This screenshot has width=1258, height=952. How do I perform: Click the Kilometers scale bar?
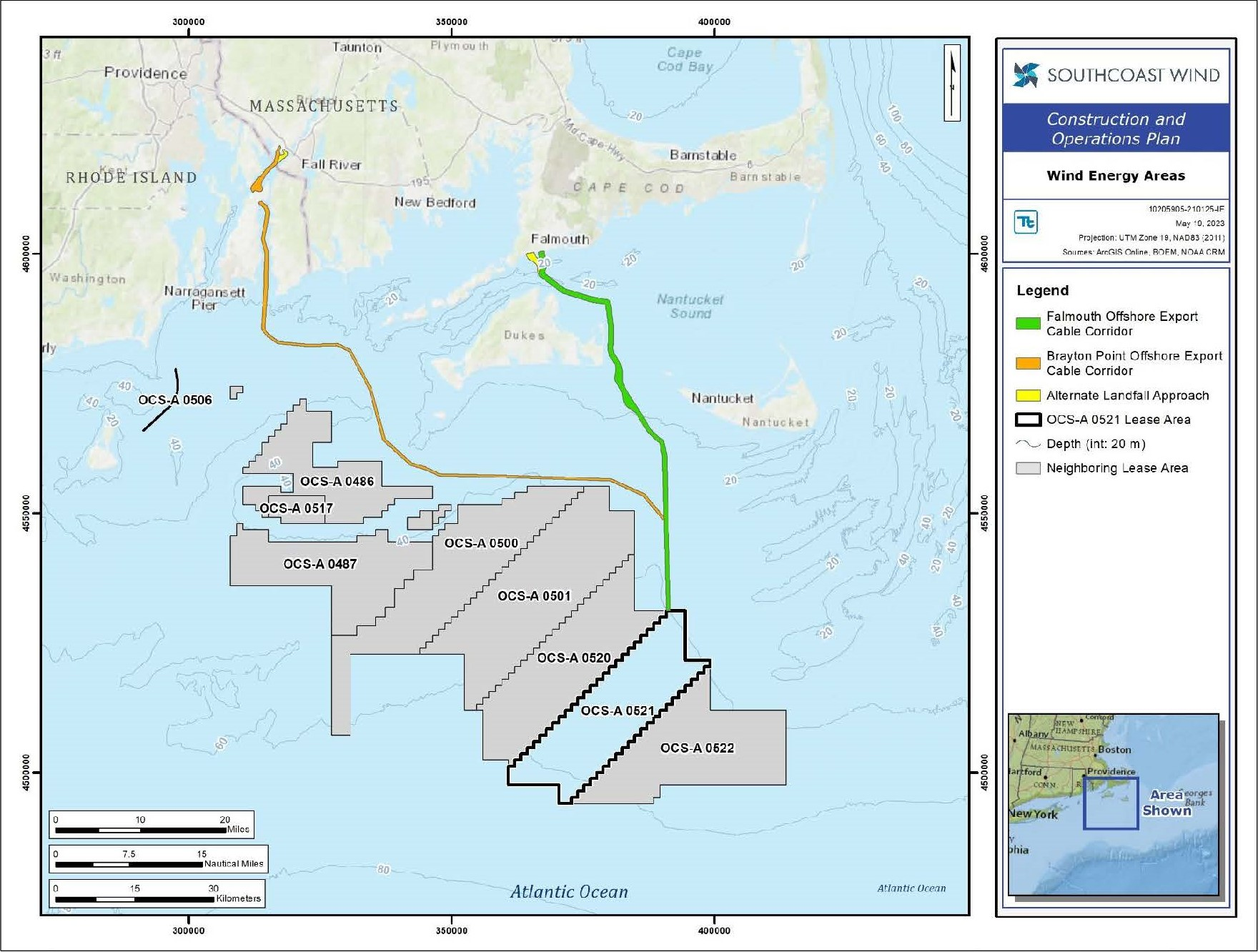[x=135, y=898]
